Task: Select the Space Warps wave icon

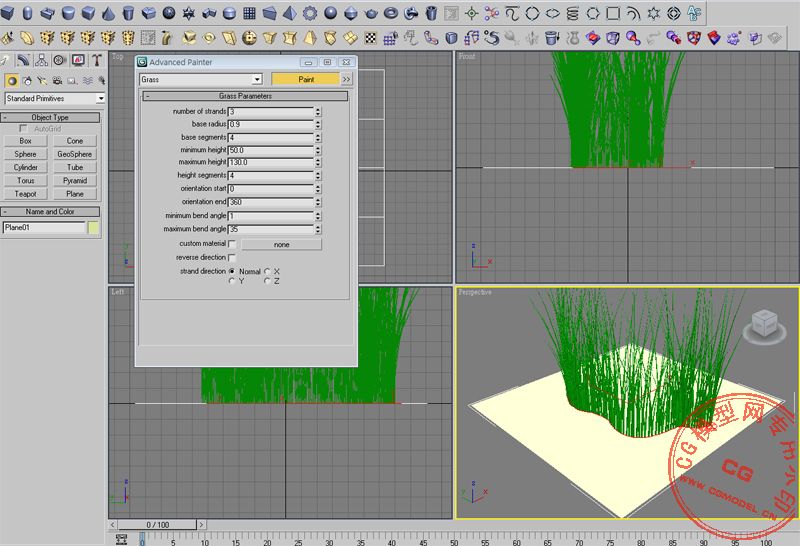Action: (x=88, y=81)
